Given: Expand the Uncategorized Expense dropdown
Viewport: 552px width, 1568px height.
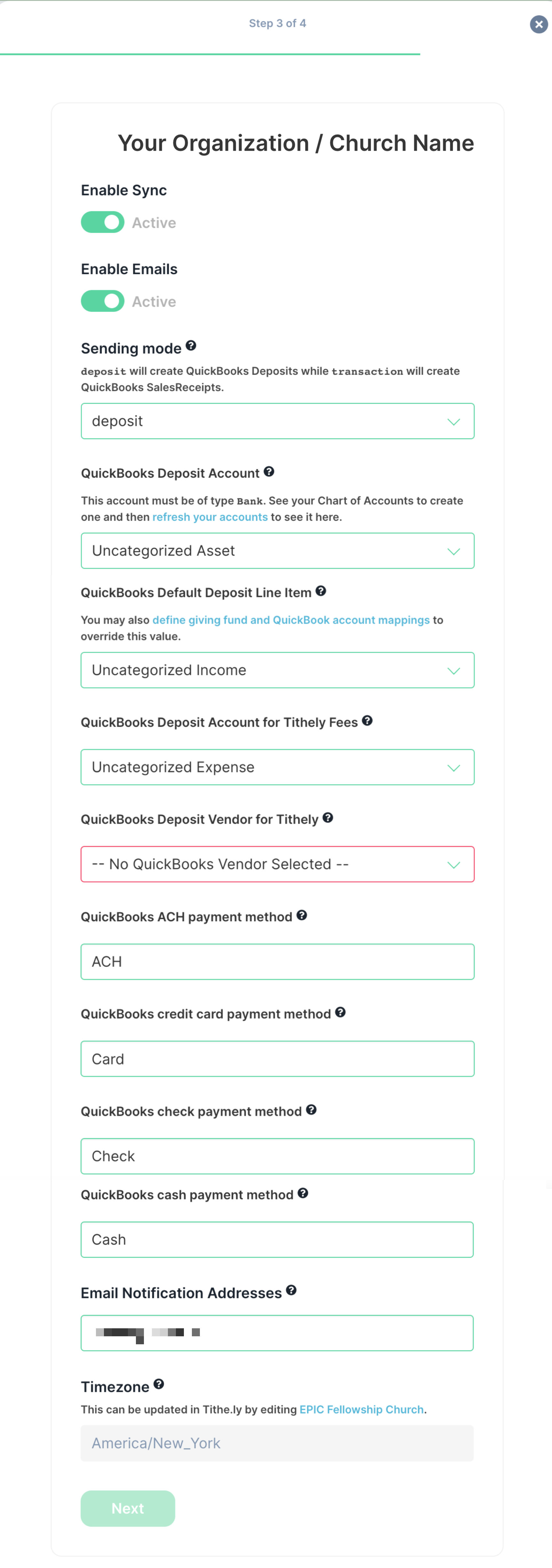Looking at the screenshot, I should point(277,767).
